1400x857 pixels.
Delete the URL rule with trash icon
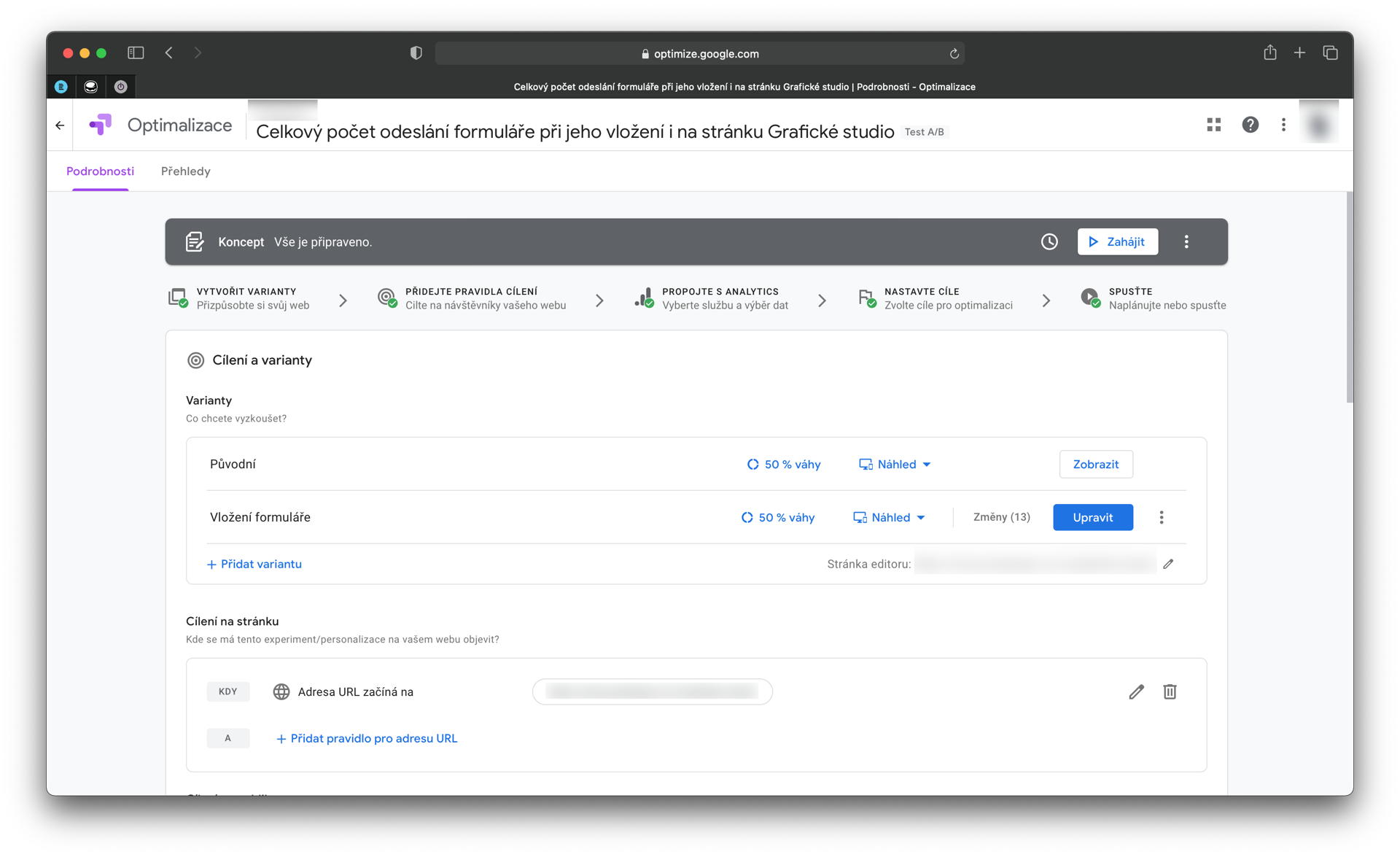coord(1170,691)
